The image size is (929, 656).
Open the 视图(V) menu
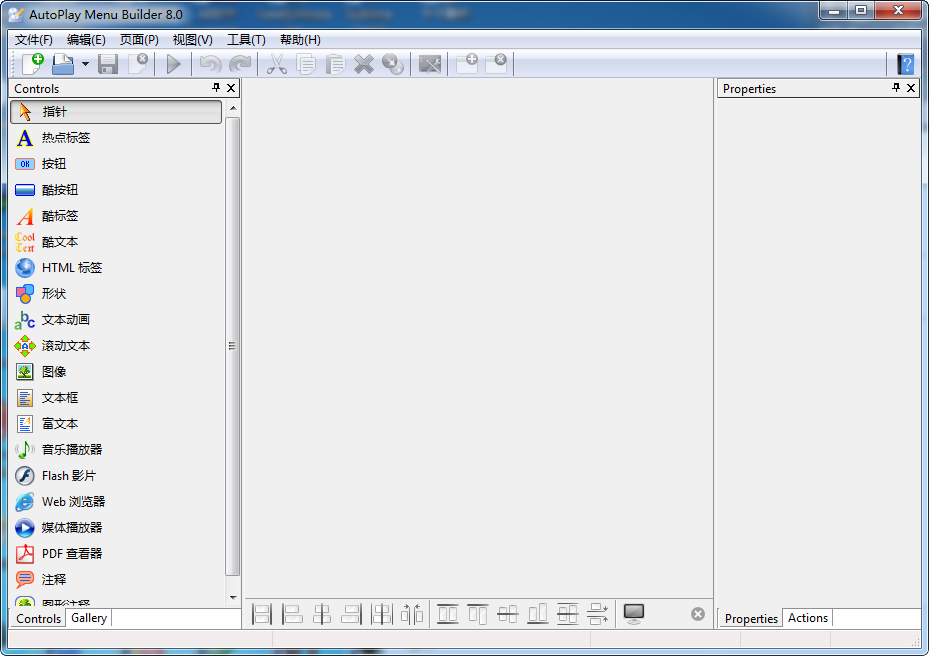(x=193, y=40)
